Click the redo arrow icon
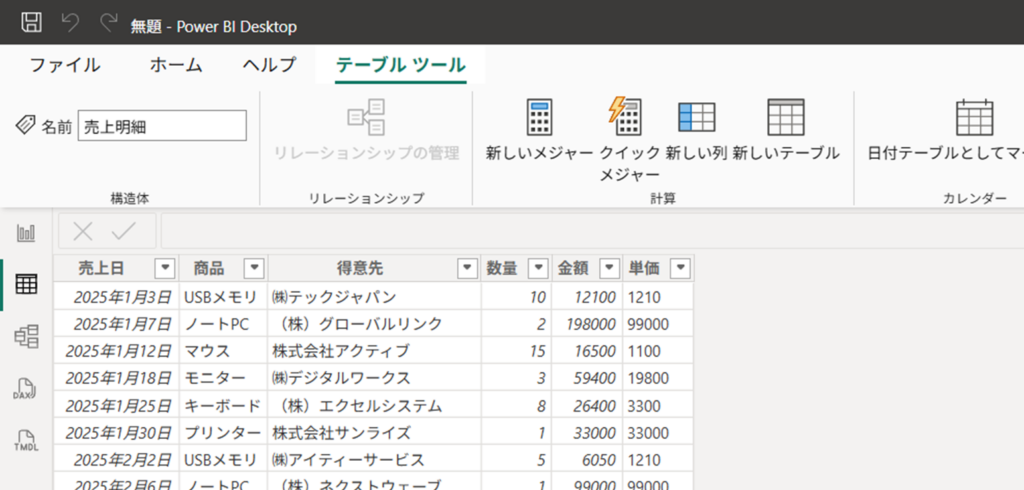The width and height of the screenshot is (1024, 490). pyautogui.click(x=107, y=23)
